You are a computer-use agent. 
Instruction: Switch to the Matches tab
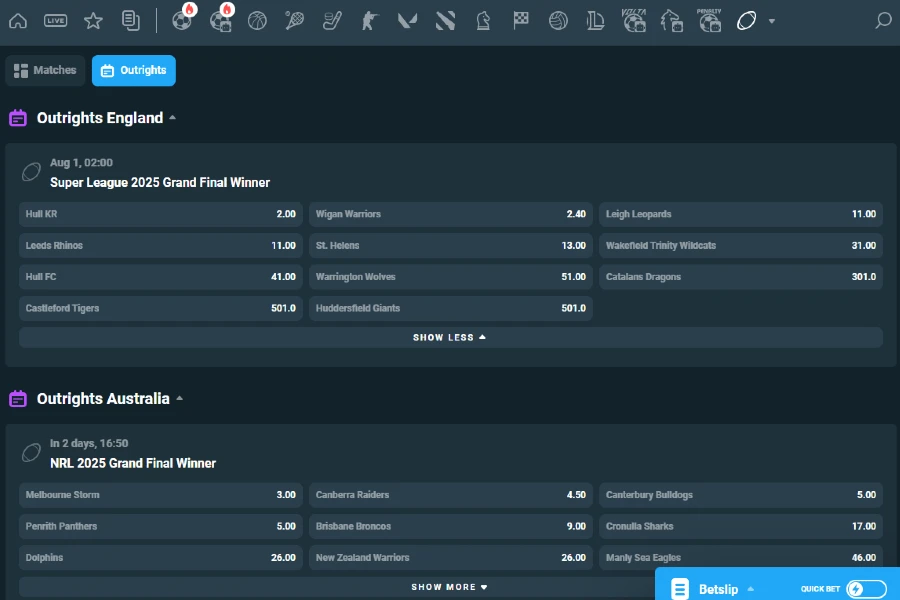pyautogui.click(x=45, y=70)
